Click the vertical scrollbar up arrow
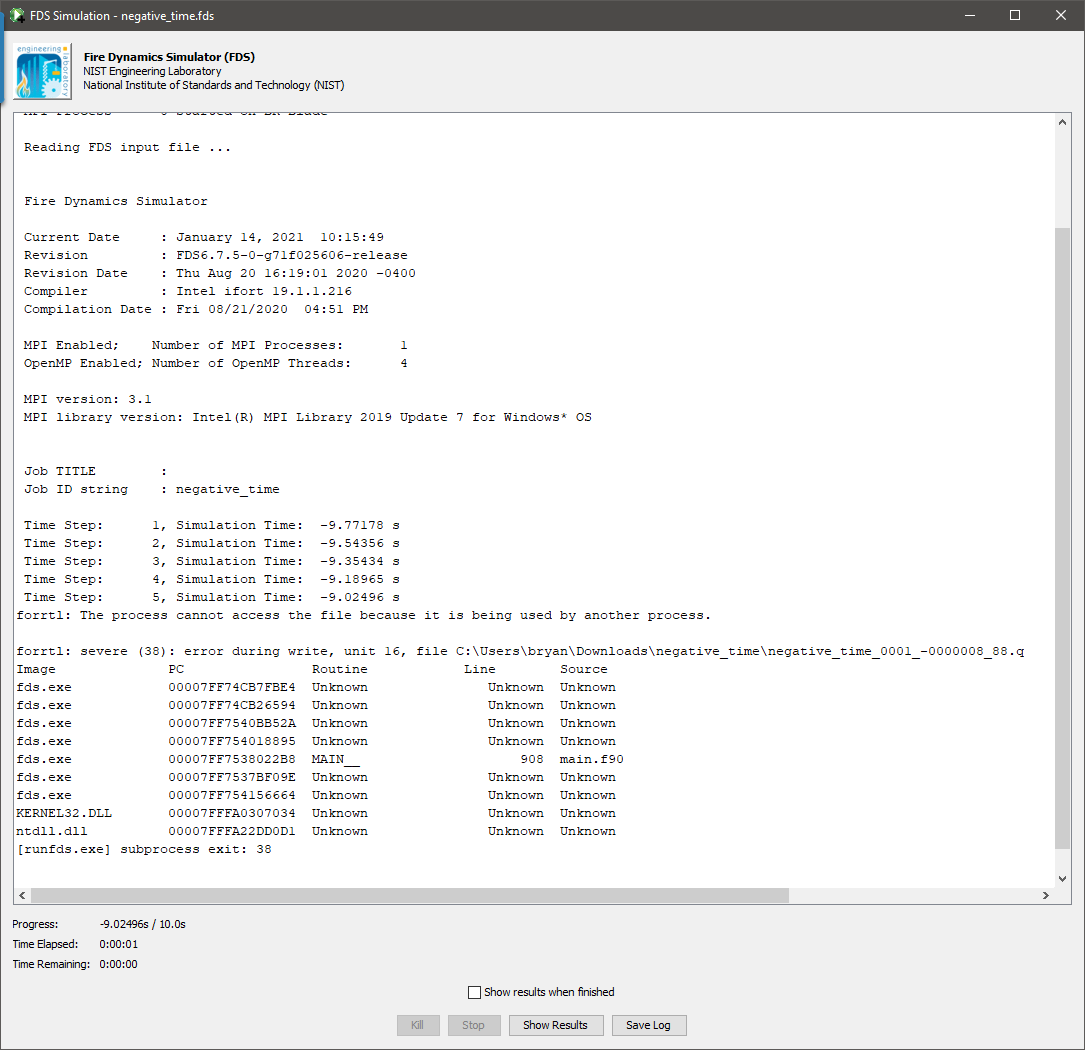The width and height of the screenshot is (1085, 1050). pyautogui.click(x=1063, y=120)
